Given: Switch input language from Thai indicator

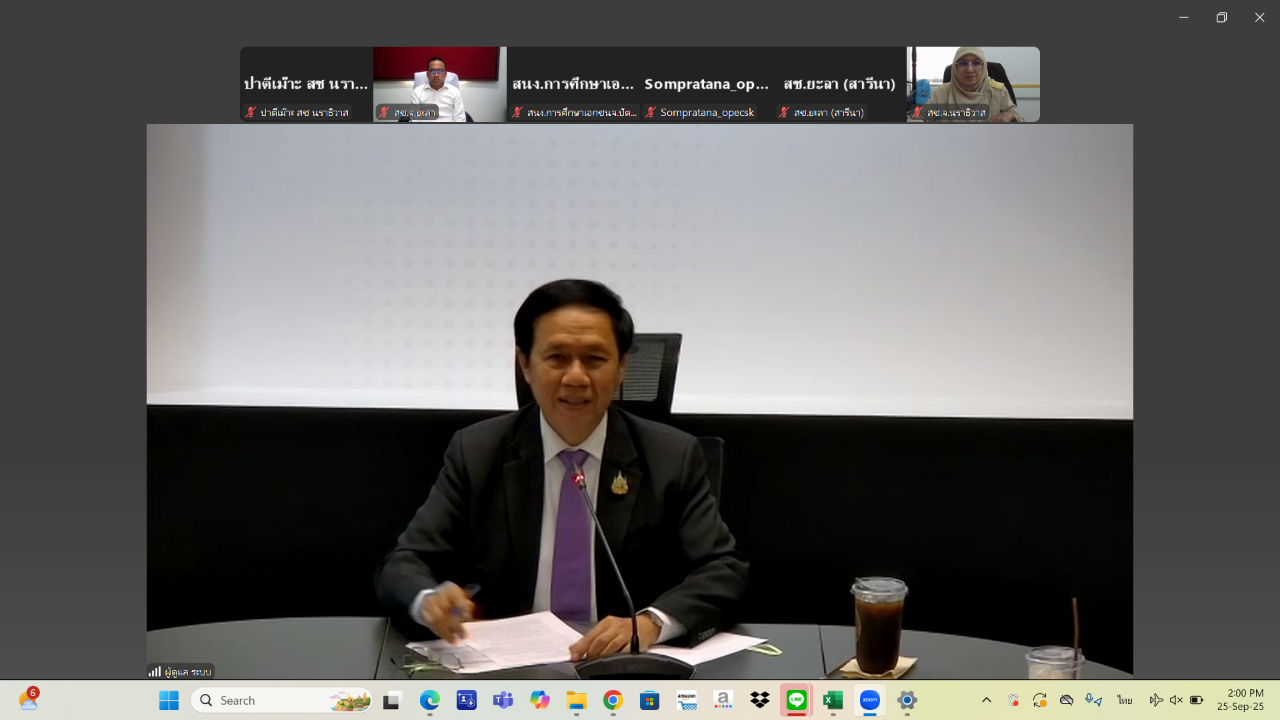Looking at the screenshot, I should tap(1124, 700).
